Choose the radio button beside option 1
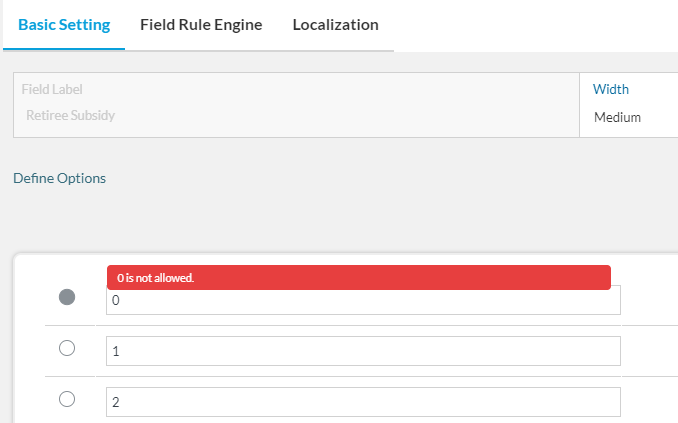Viewport: 678px width, 423px height. [67, 348]
